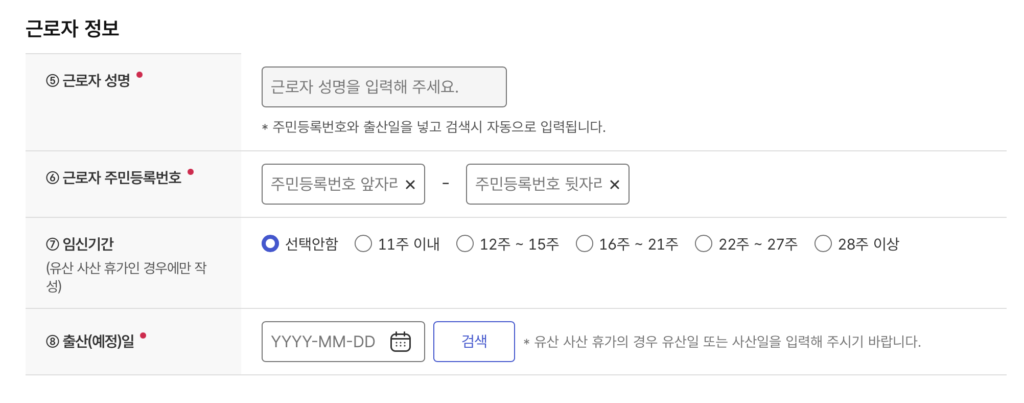Pick 16주 ~ 21주 pregnancy period
This screenshot has width=1024, height=403.
click(583, 244)
